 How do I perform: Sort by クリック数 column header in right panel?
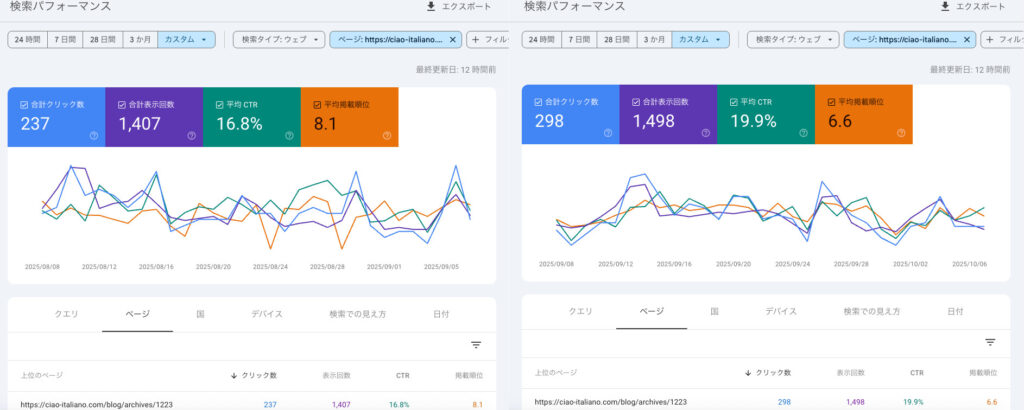pyautogui.click(x=768, y=372)
